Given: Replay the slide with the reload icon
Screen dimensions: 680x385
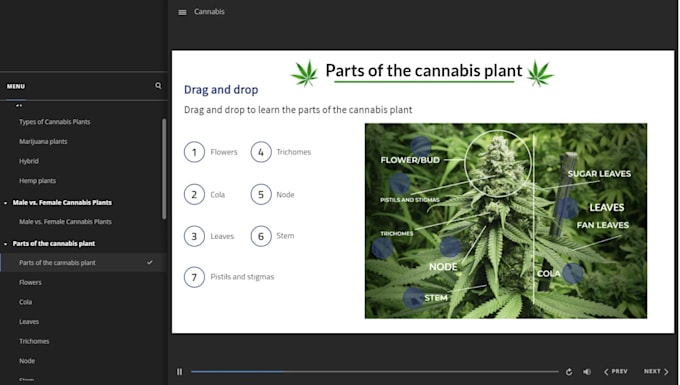Looking at the screenshot, I should click(569, 372).
